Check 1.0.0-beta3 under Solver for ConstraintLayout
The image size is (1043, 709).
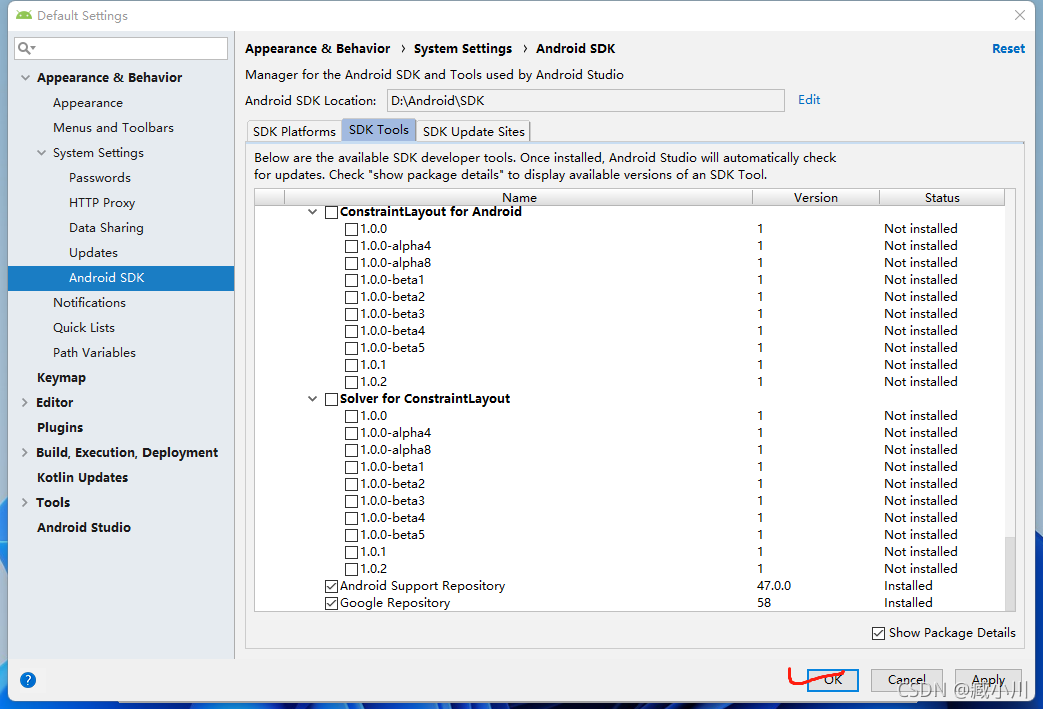point(351,501)
